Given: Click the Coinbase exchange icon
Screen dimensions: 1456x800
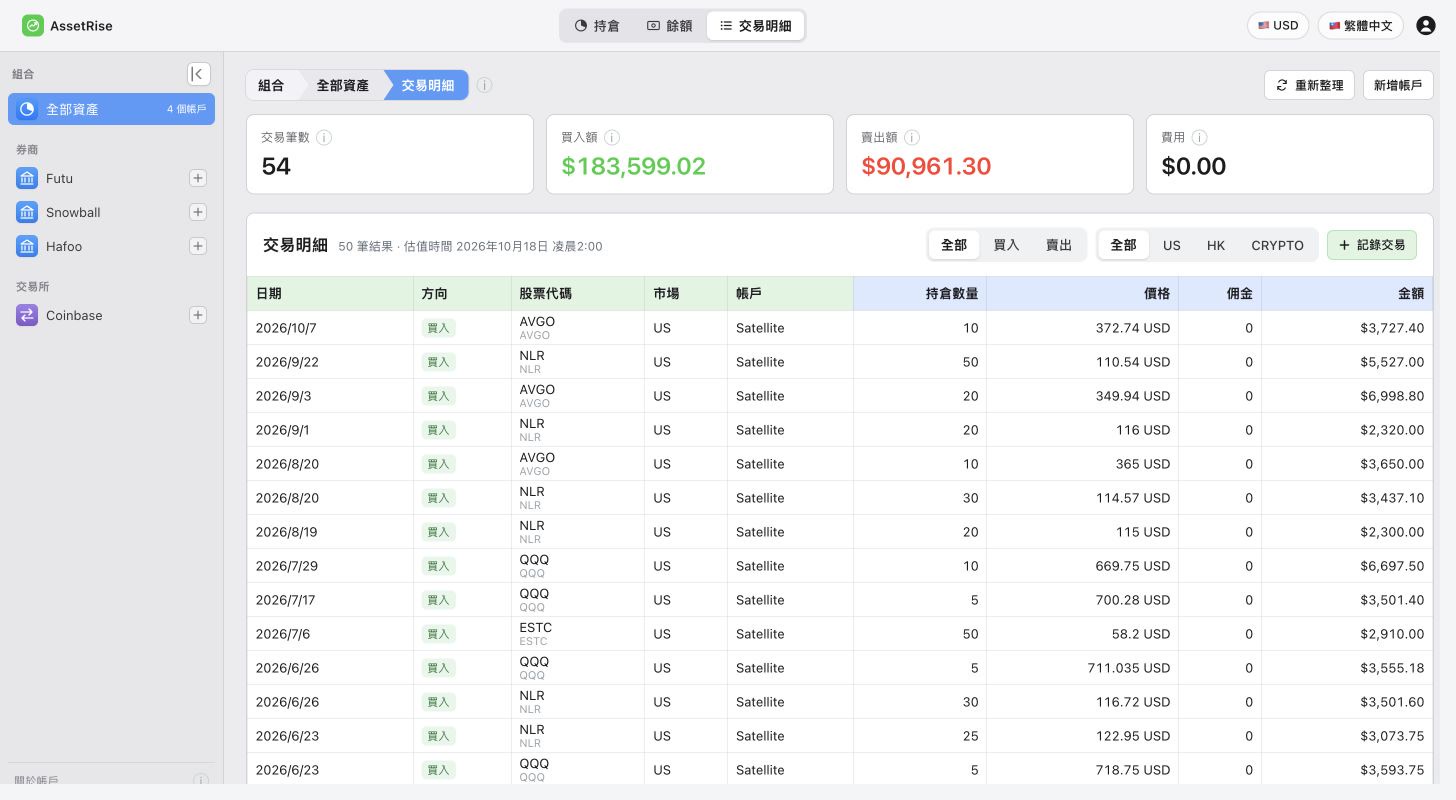Looking at the screenshot, I should [x=27, y=315].
